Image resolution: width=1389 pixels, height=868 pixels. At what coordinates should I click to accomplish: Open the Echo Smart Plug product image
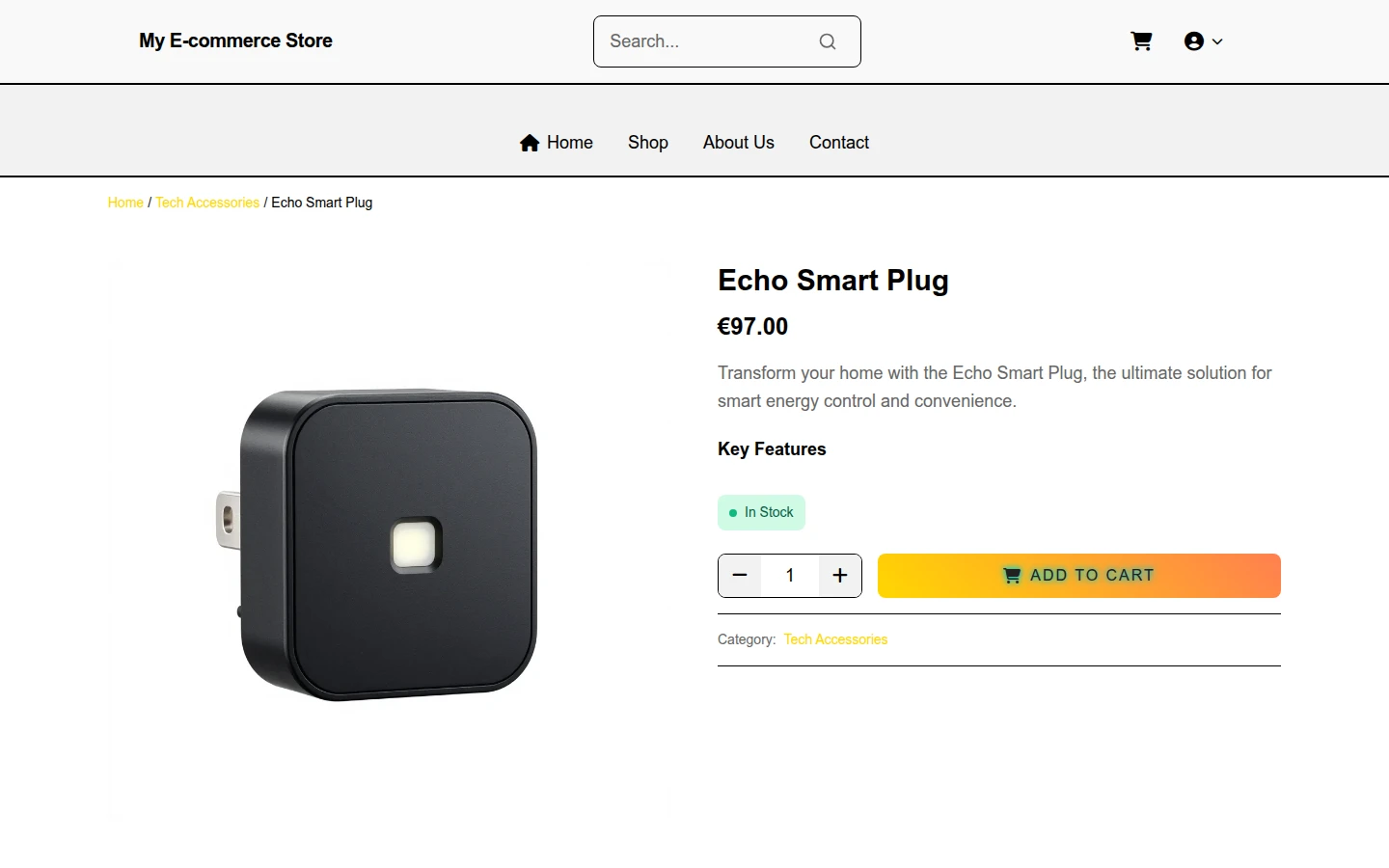390,546
